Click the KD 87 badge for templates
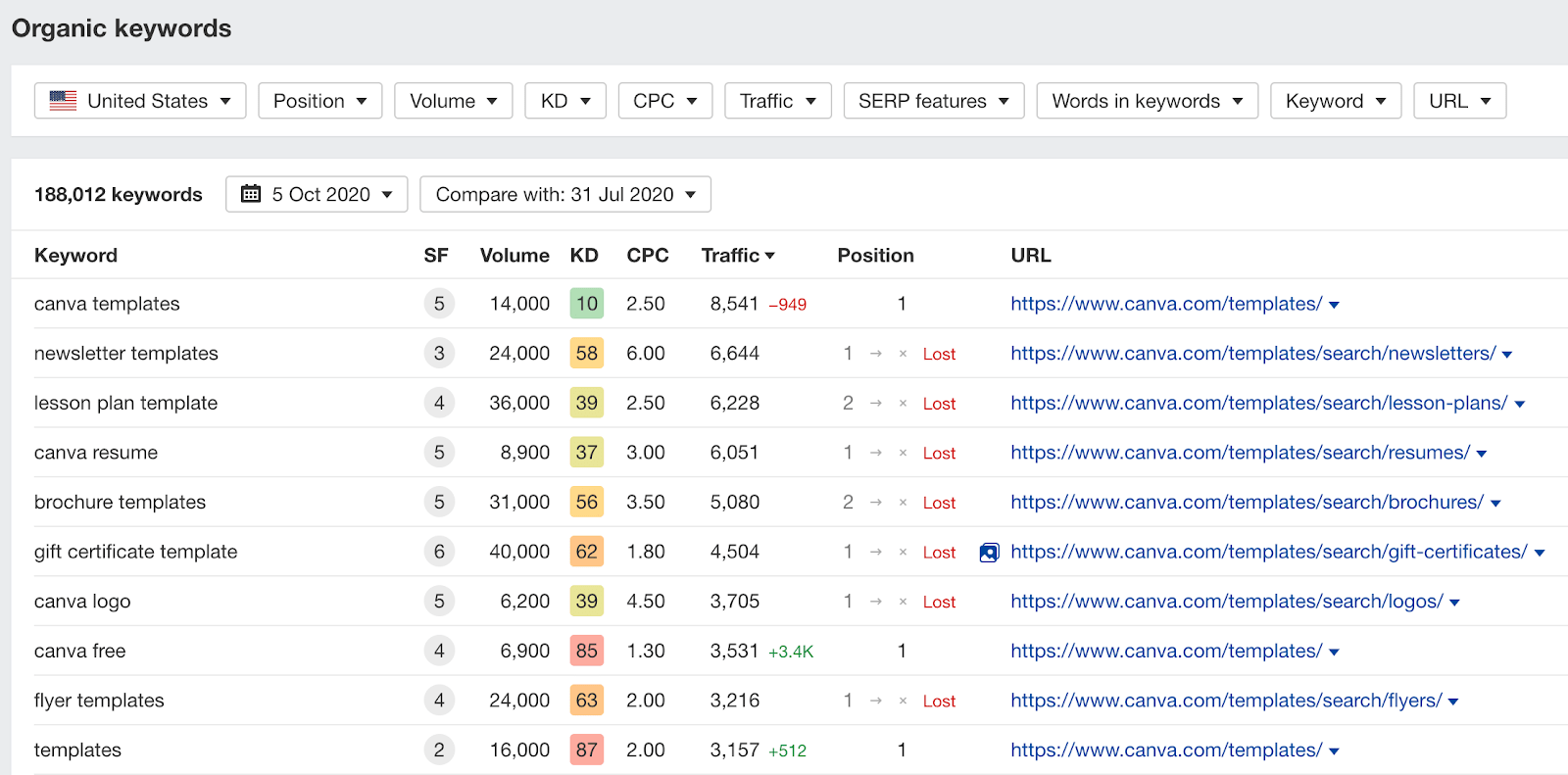This screenshot has height=775, width=1568. click(x=587, y=751)
